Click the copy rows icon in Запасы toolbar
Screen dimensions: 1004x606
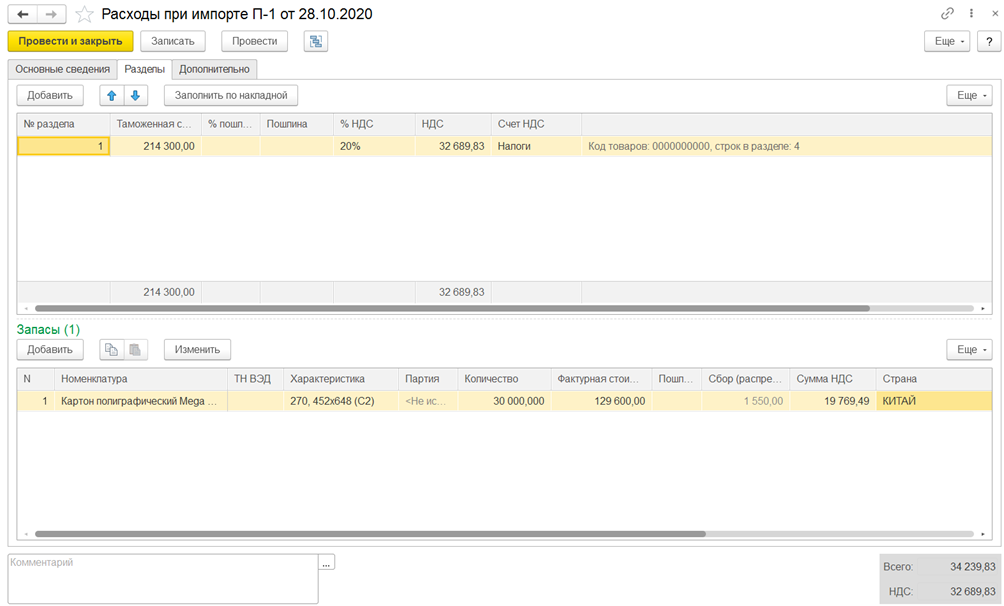coord(112,349)
